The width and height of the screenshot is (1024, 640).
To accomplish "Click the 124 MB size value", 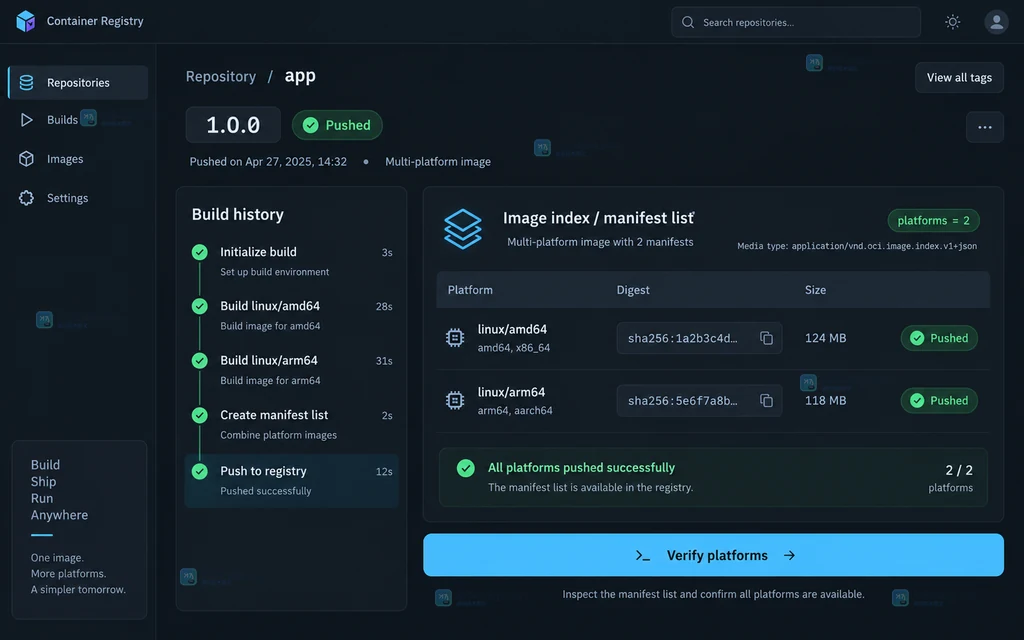I will pos(825,338).
